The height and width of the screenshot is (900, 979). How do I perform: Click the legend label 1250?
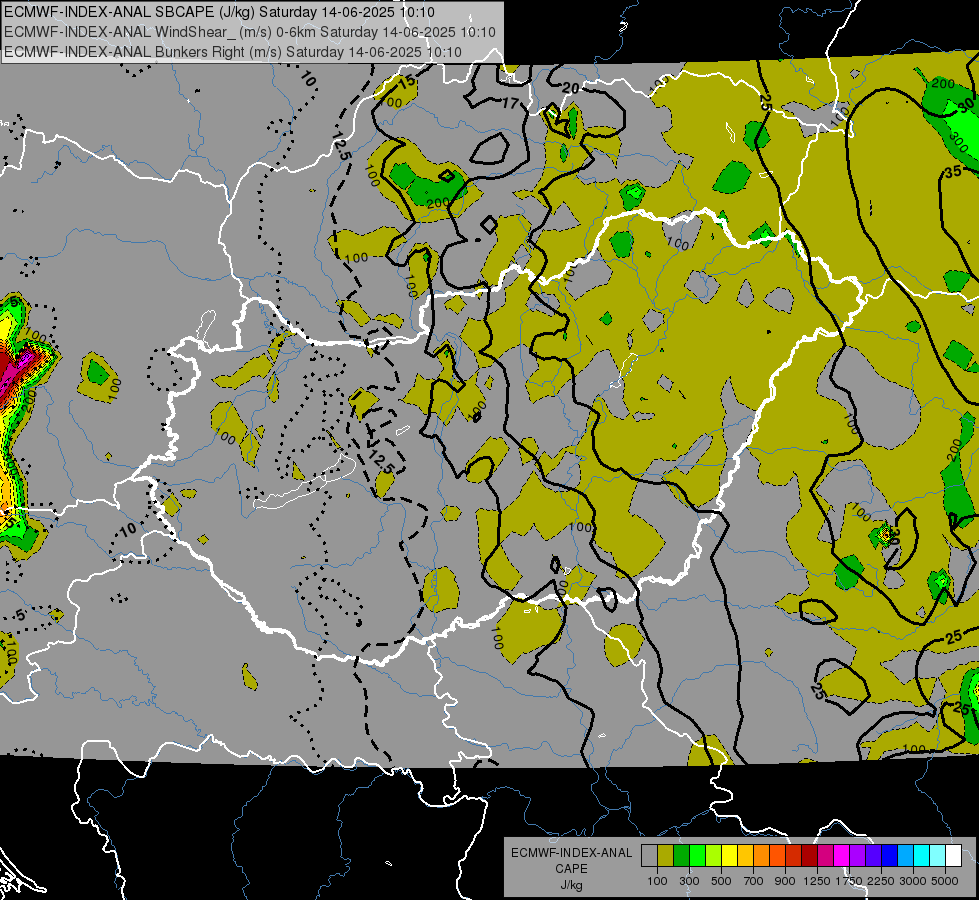click(817, 881)
